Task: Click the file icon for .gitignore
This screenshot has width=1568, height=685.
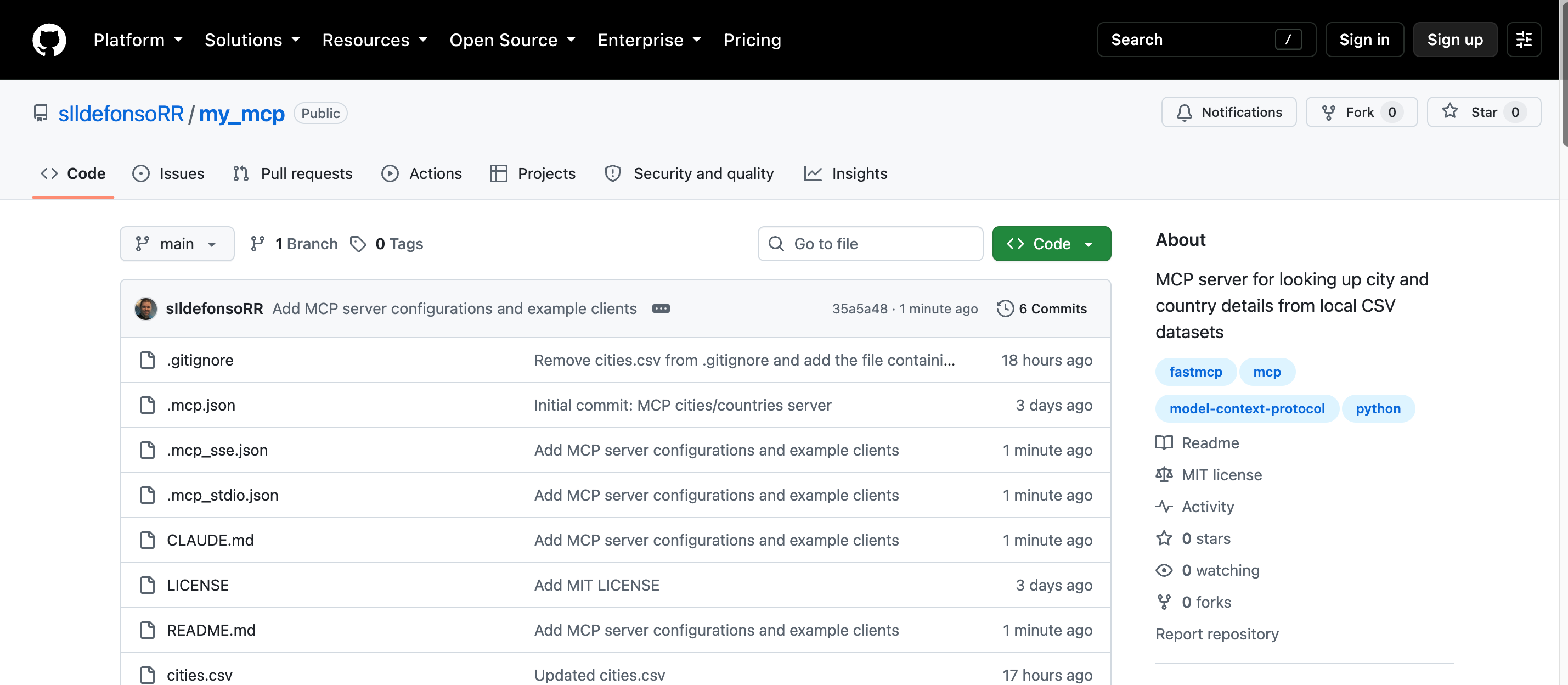Action: point(147,361)
